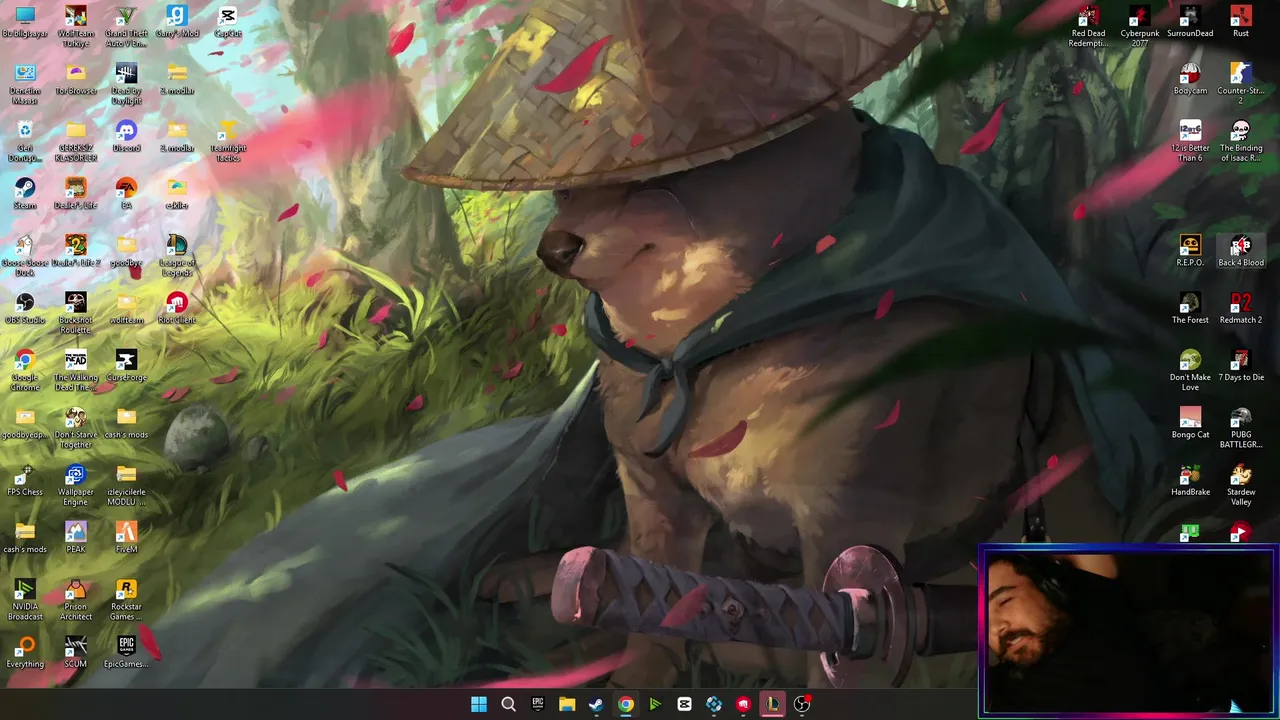Open Grand Theft Auto V shortcut
The width and height of the screenshot is (1280, 720).
[126, 27]
